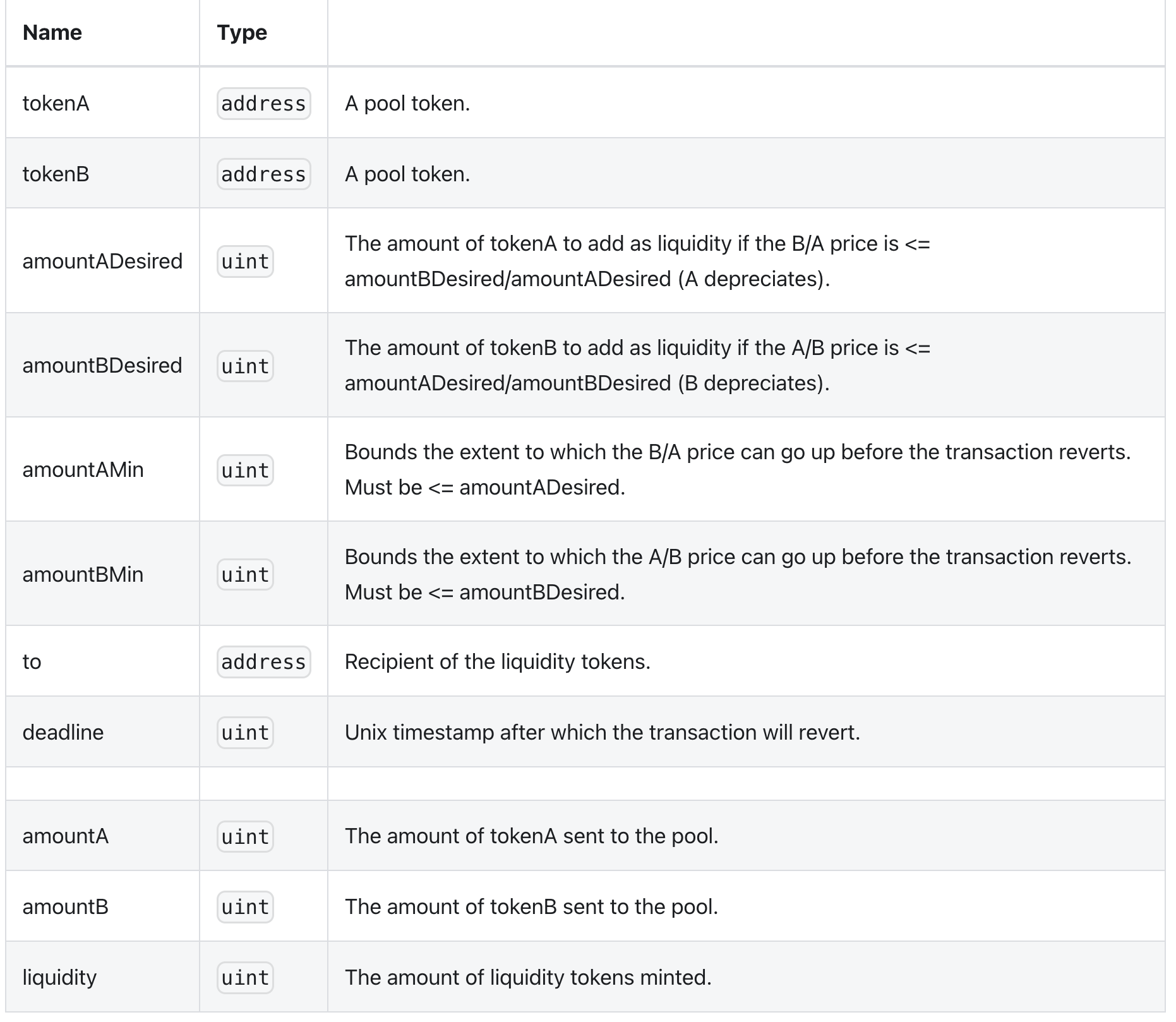Select the tokenA name cell
Viewport: 1176px width, 1022px height.
103,103
